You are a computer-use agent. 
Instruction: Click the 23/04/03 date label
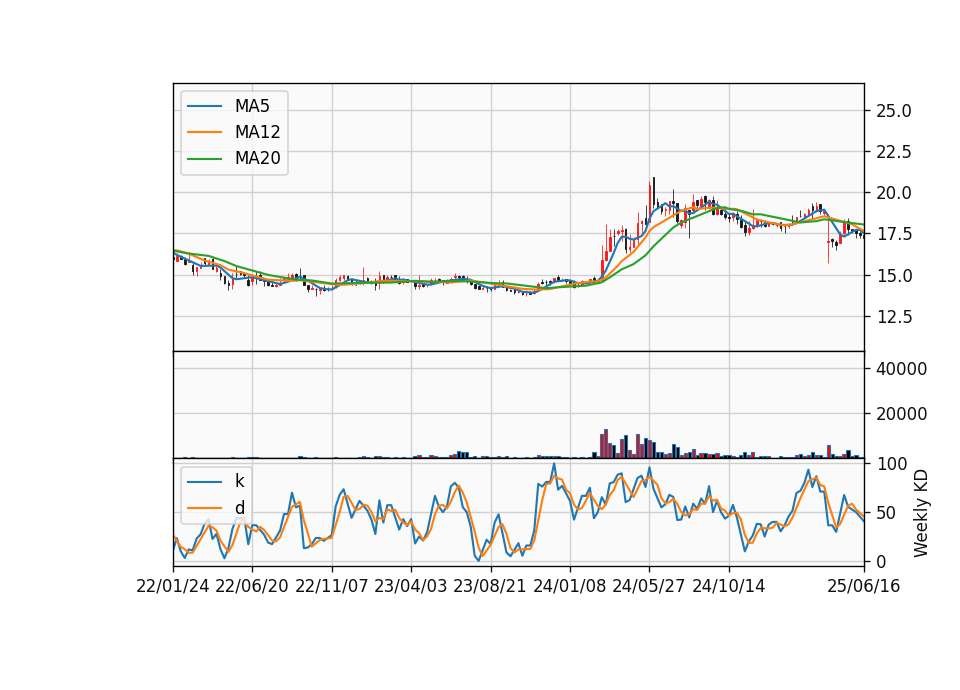[x=411, y=586]
